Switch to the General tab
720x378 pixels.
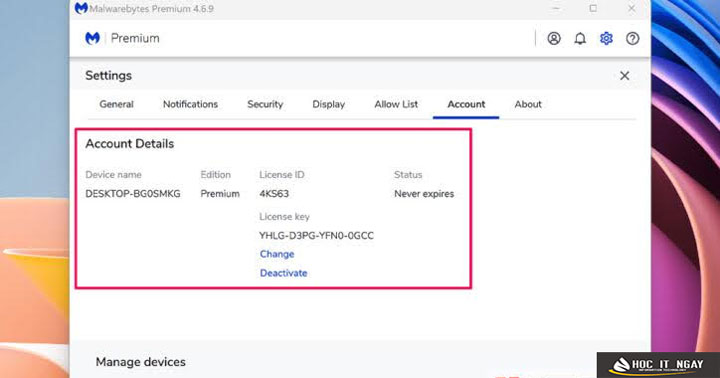[x=116, y=104]
